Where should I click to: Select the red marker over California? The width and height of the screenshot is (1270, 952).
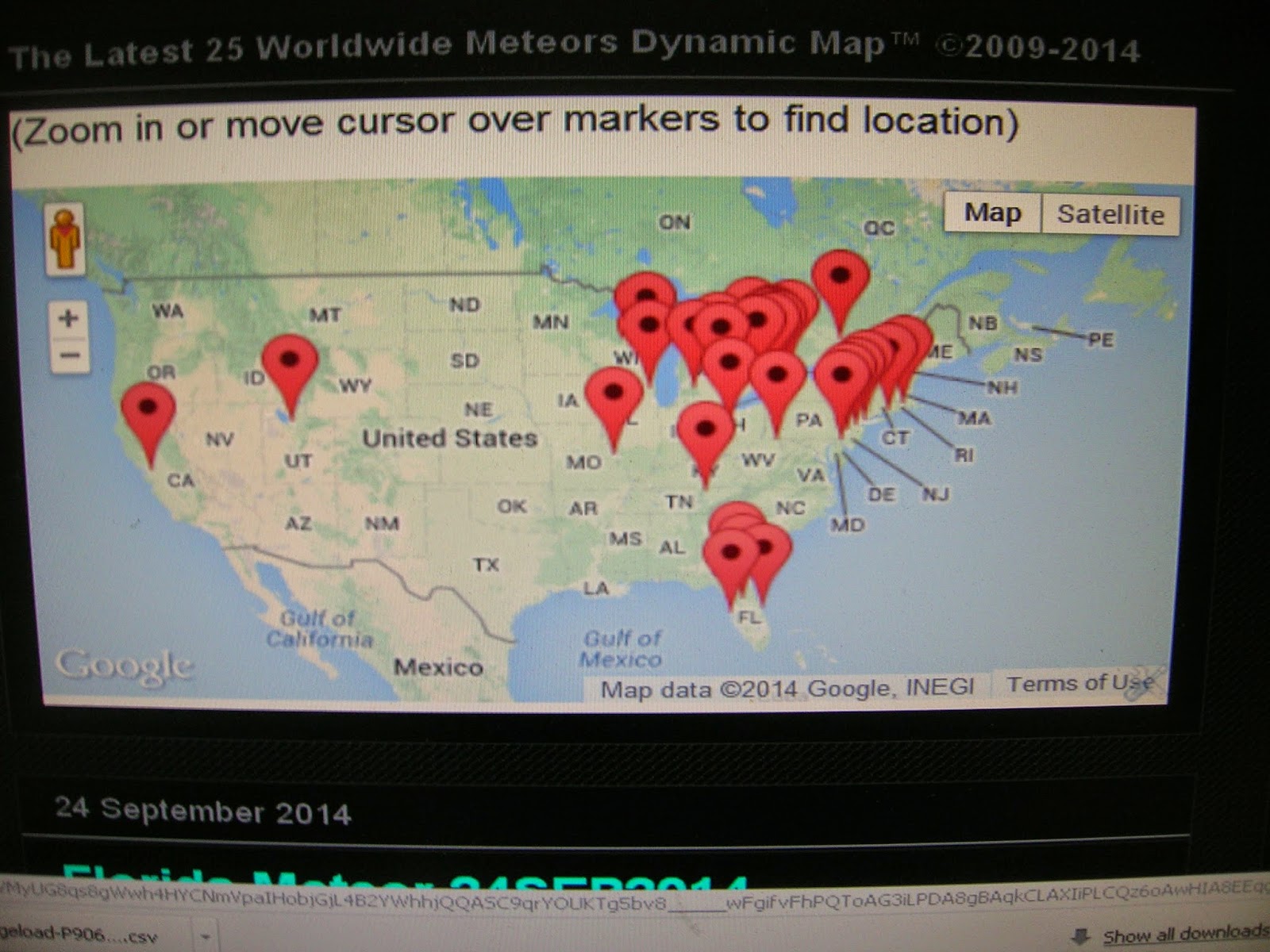click(148, 424)
